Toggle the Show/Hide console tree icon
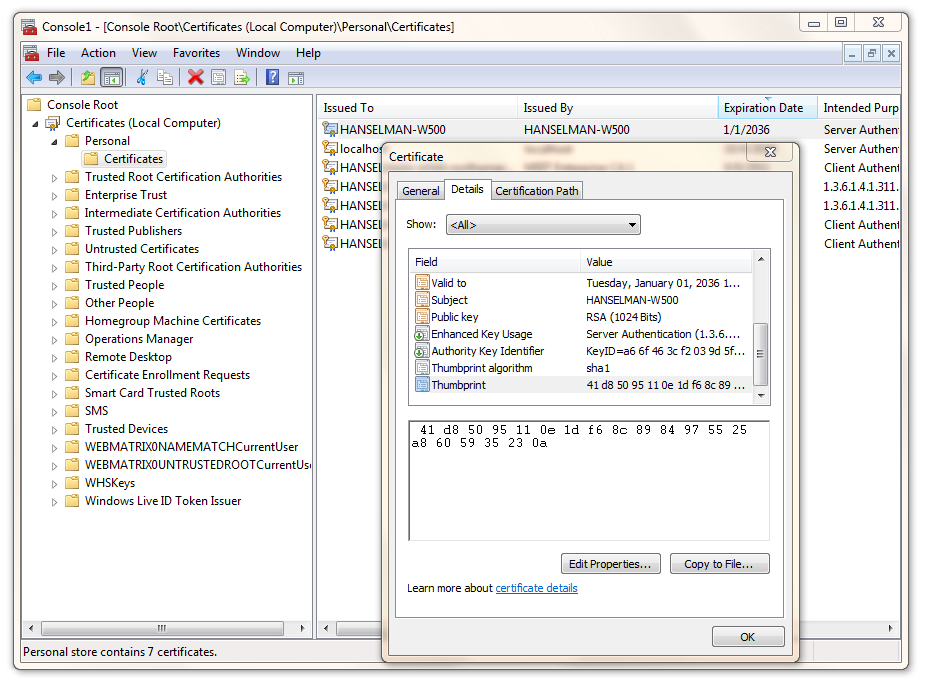The width and height of the screenshot is (926, 689). [x=111, y=77]
